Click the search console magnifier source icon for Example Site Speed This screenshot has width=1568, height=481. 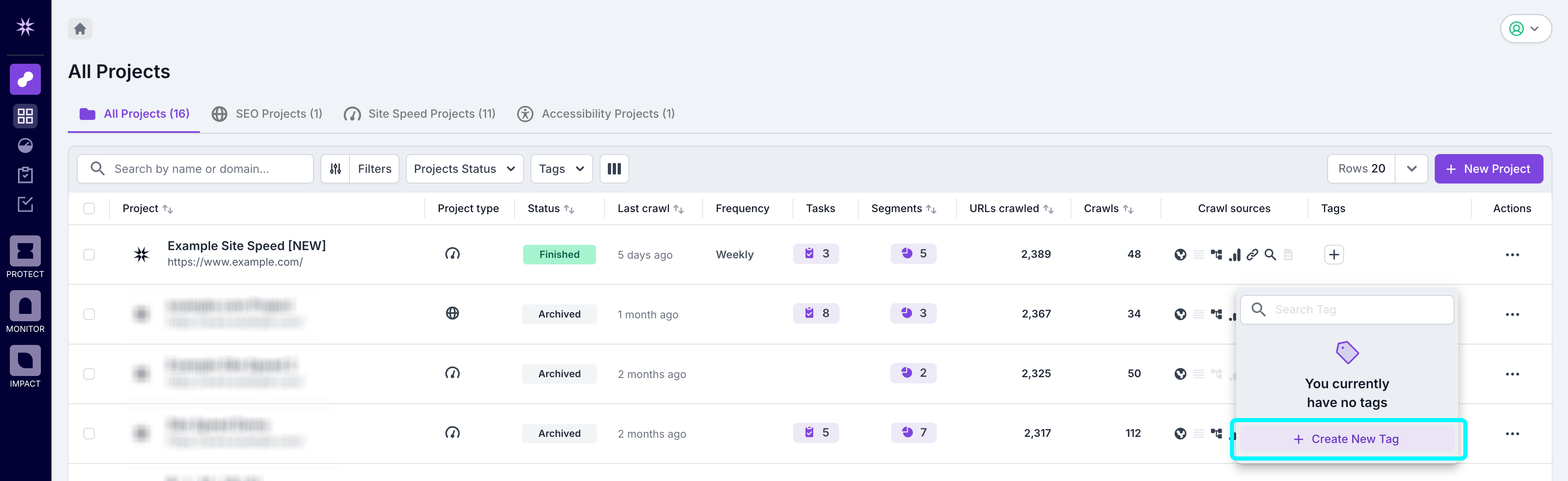1270,255
